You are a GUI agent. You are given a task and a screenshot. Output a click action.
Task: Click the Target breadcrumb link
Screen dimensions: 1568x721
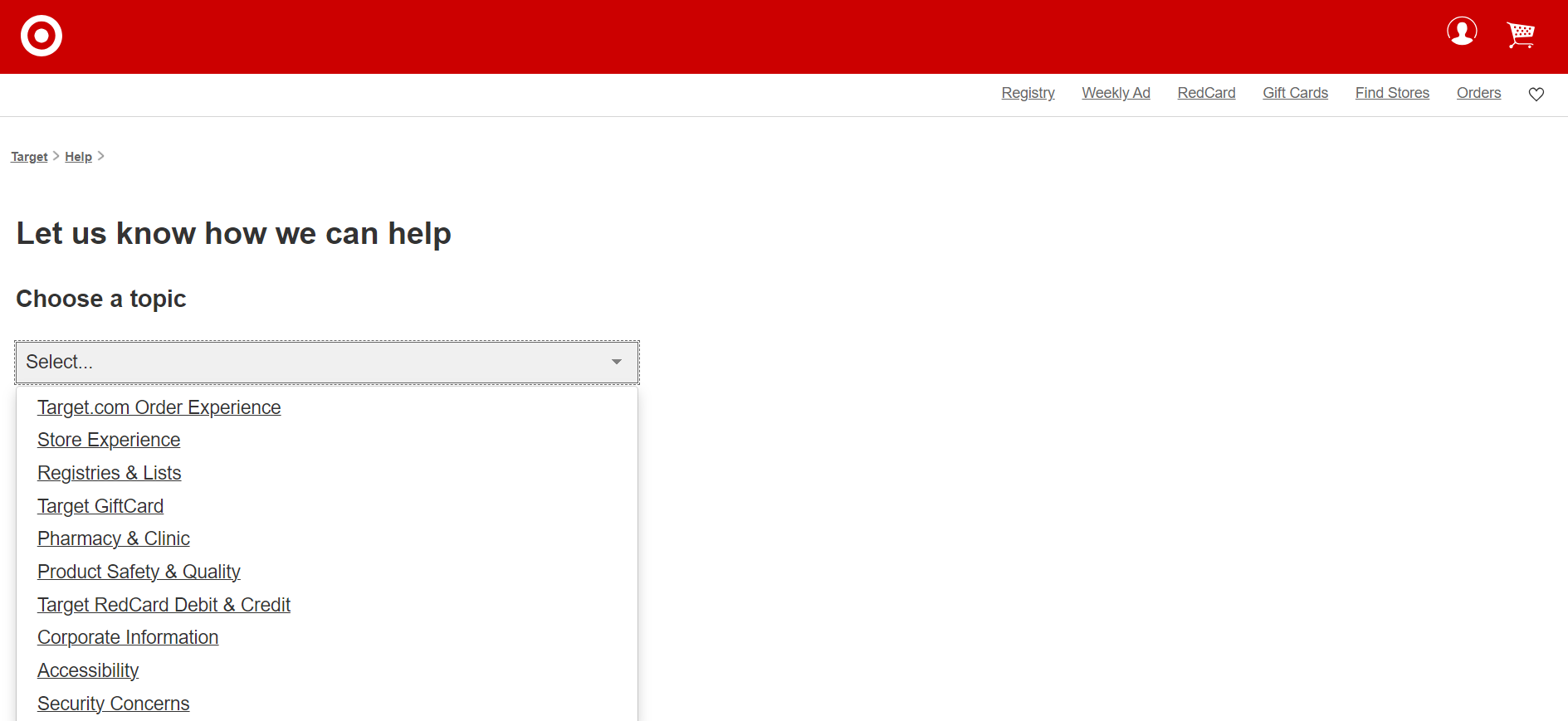pyautogui.click(x=29, y=157)
